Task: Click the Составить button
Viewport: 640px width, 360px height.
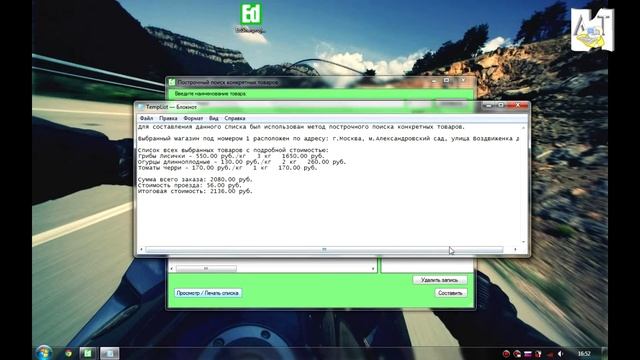Action: (x=450, y=293)
